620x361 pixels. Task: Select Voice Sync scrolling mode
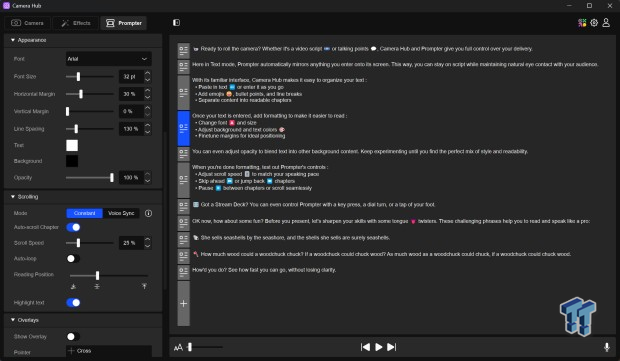(x=121, y=213)
